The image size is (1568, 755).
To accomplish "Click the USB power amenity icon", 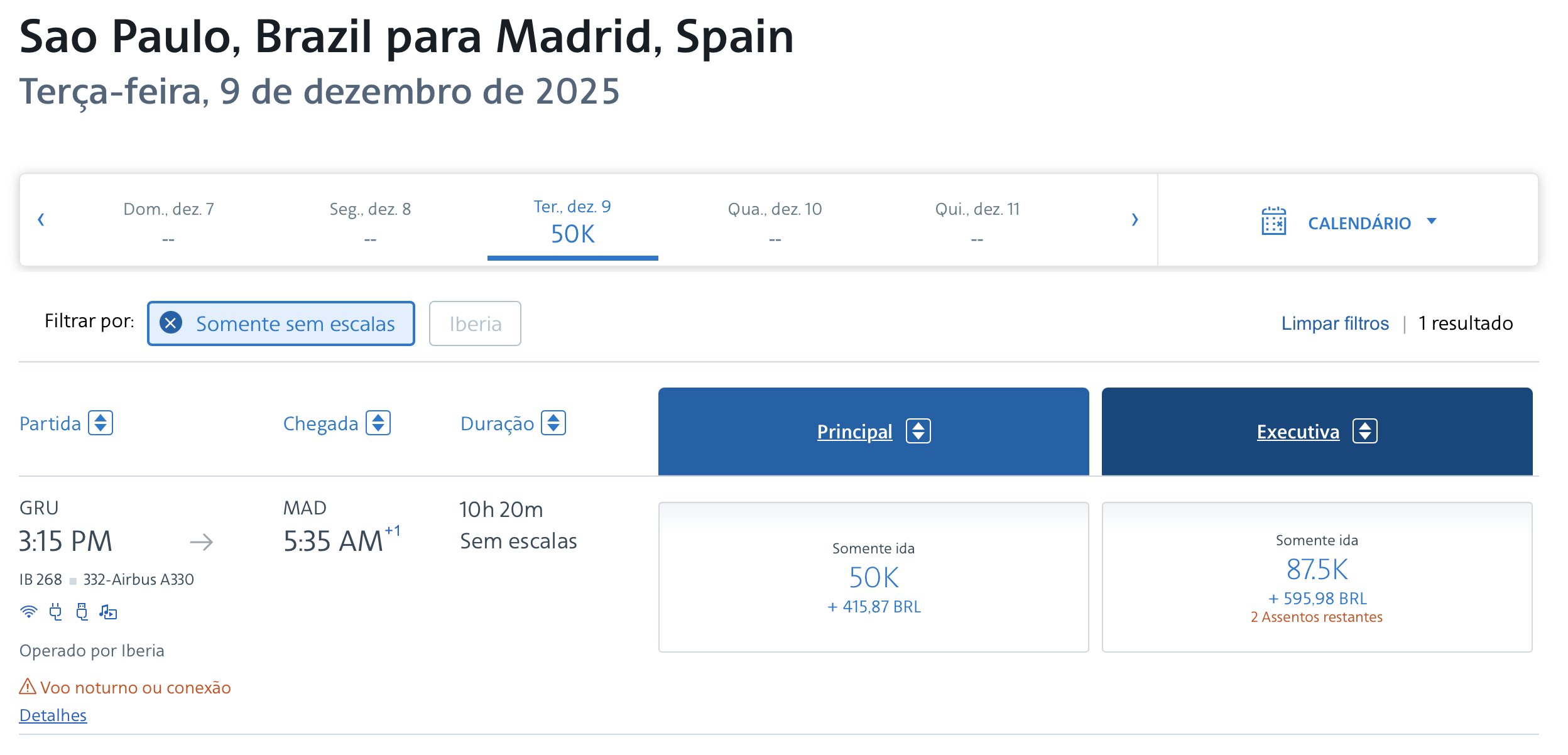I will coord(82,612).
